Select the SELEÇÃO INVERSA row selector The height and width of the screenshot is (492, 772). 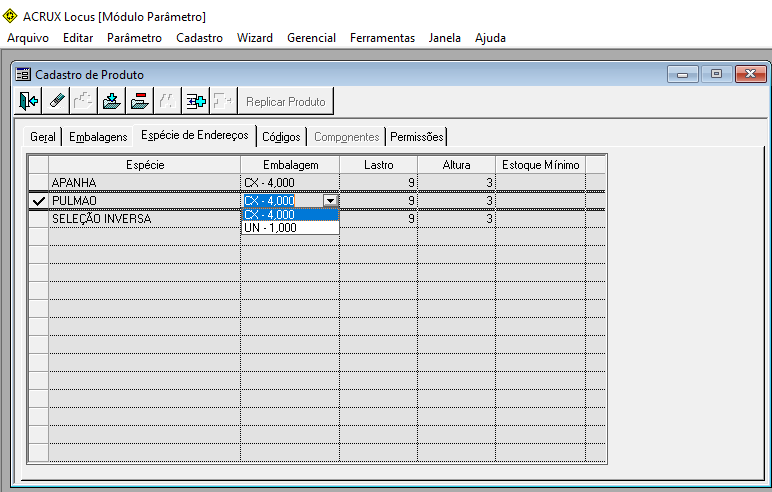click(38, 219)
